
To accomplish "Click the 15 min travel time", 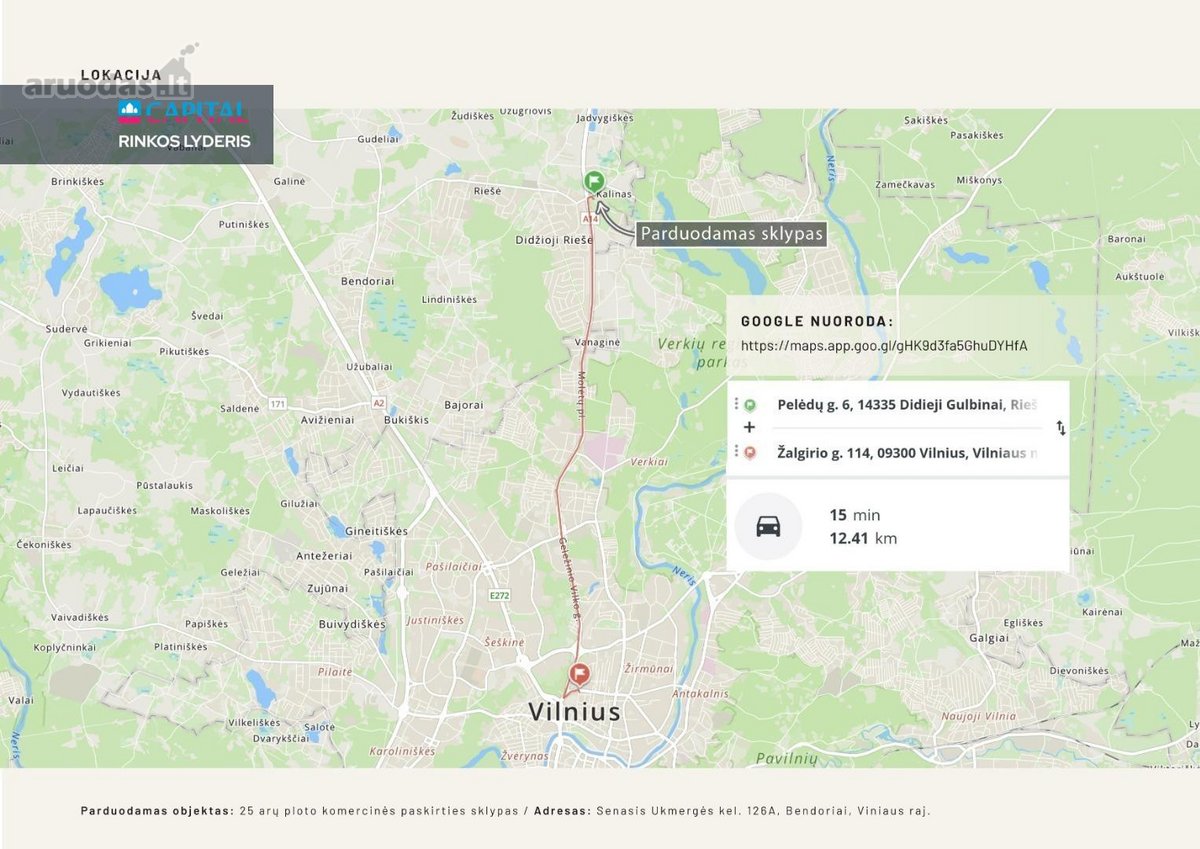I will [855, 515].
